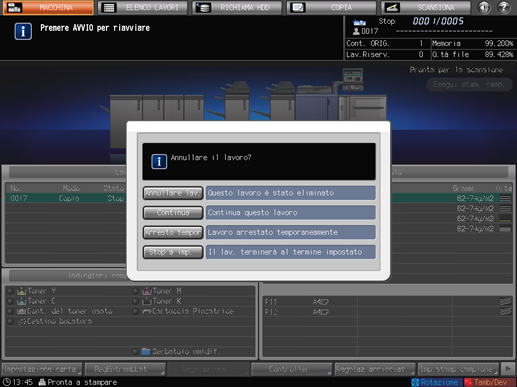Click the SCANSIONA scanner icon
Image resolution: width=517 pixels, height=387 pixels.
pos(392,7)
